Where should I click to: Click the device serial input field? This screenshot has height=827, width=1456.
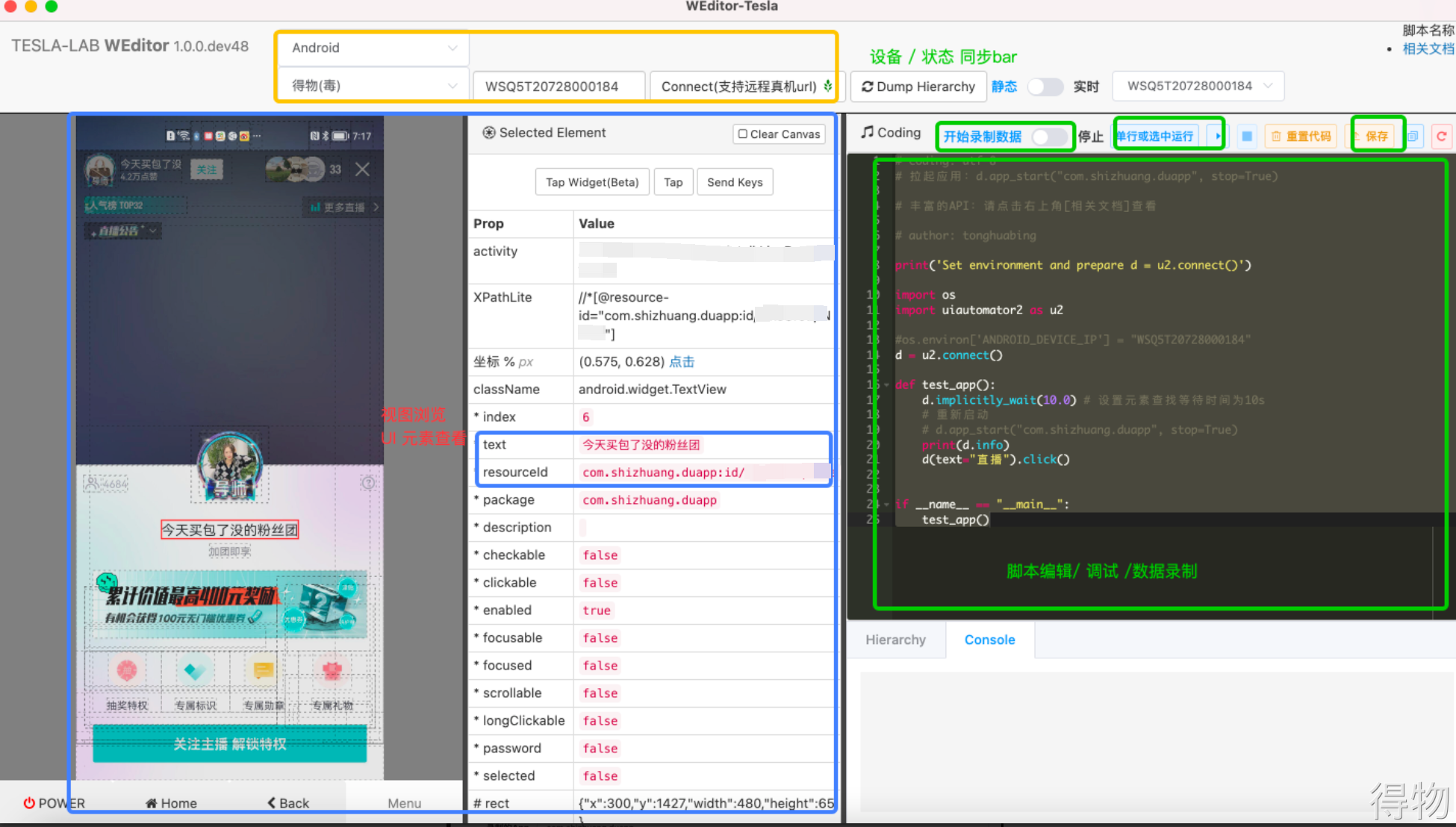(x=559, y=87)
